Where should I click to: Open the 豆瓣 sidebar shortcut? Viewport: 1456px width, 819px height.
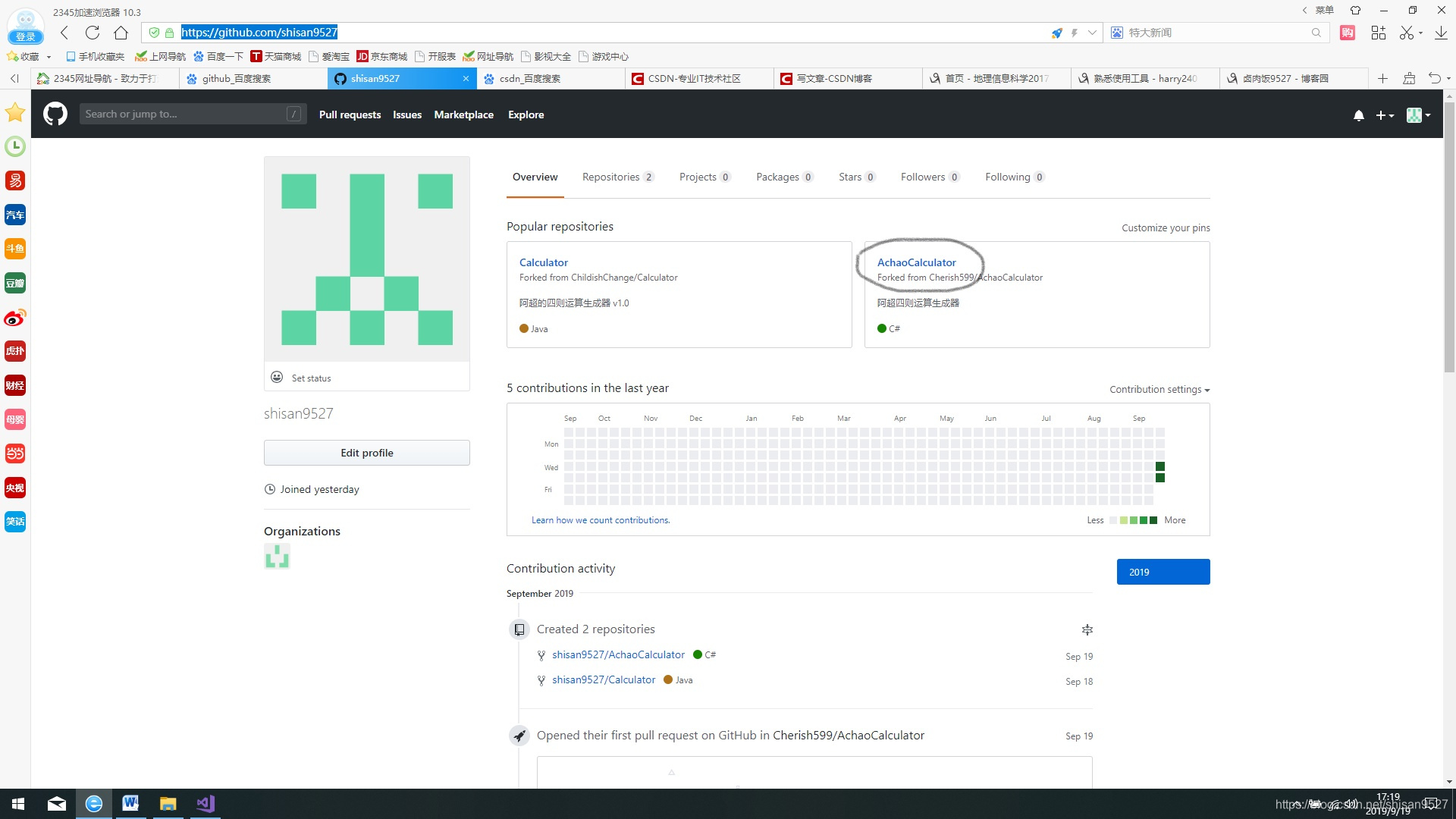pos(15,283)
